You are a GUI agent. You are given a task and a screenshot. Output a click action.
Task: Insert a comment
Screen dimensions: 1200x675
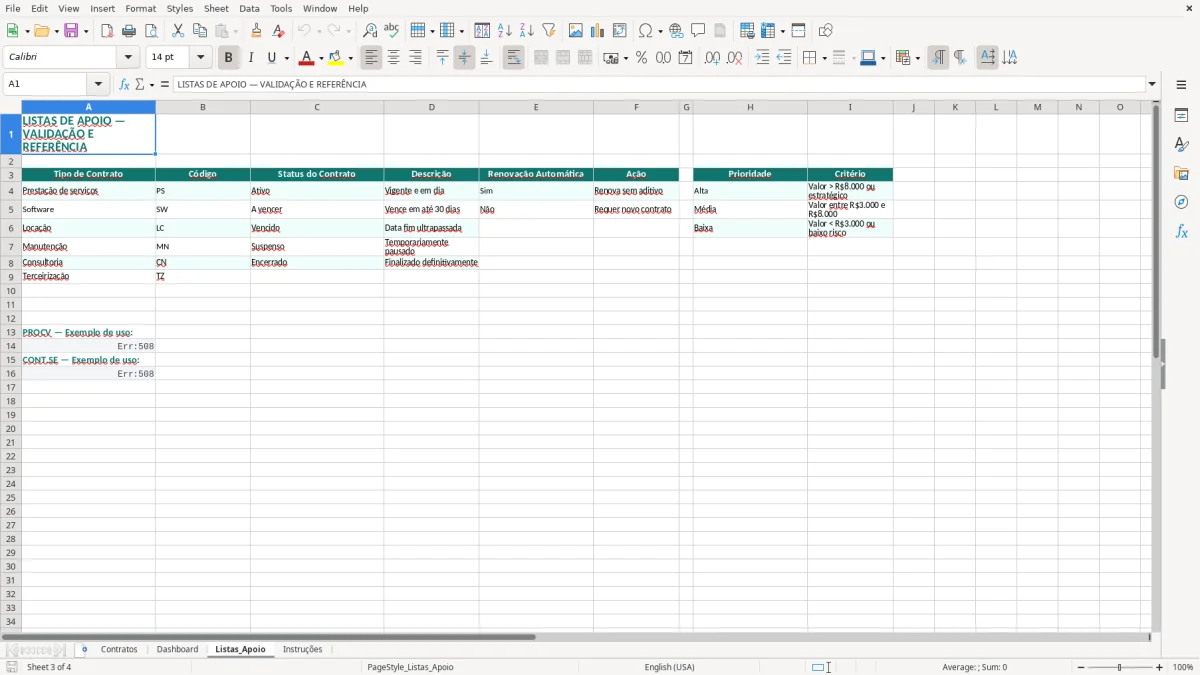[x=698, y=31]
